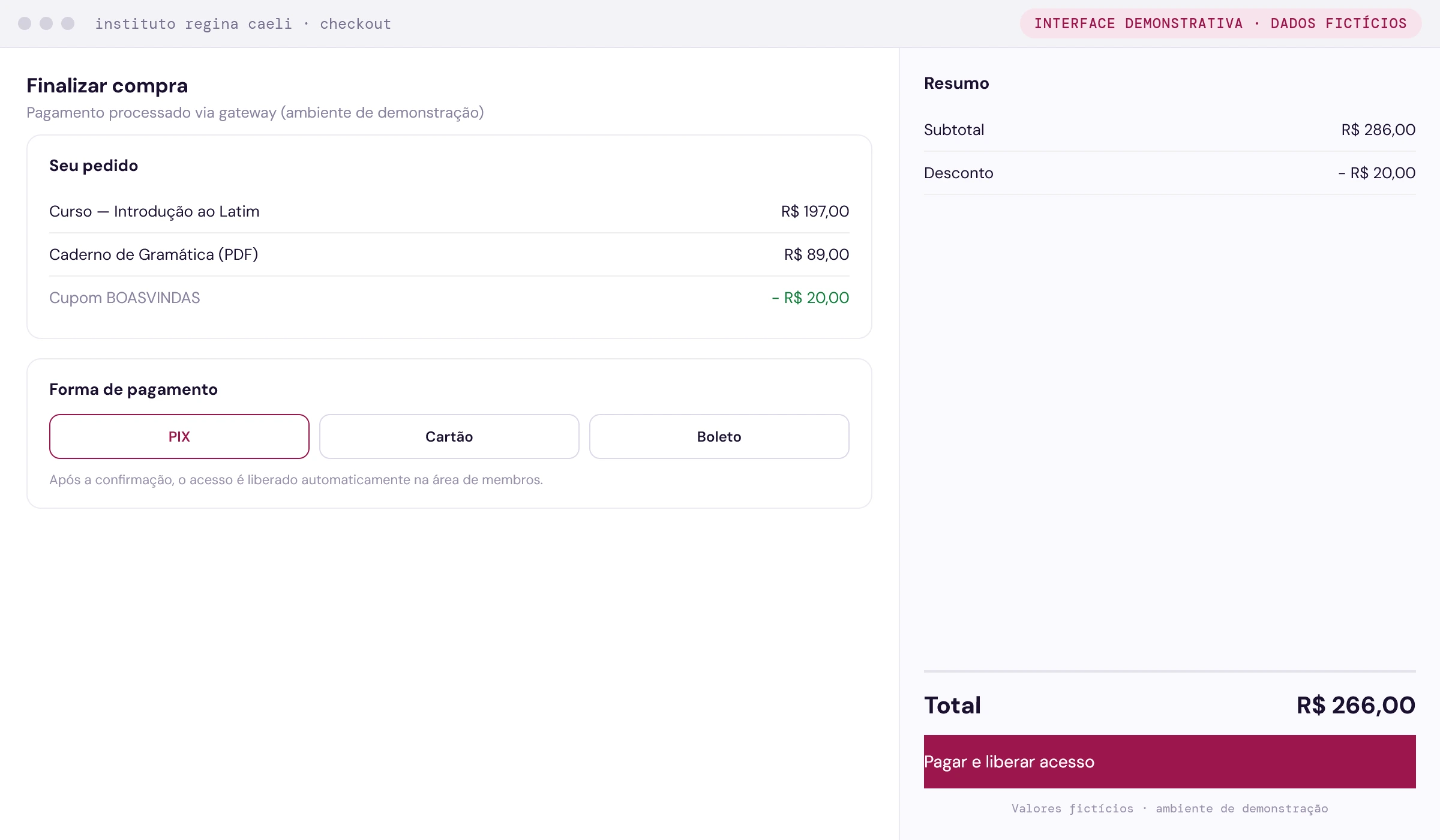Click the Curso — Introdução ao Latim item
The image size is (1440, 840).
154,211
